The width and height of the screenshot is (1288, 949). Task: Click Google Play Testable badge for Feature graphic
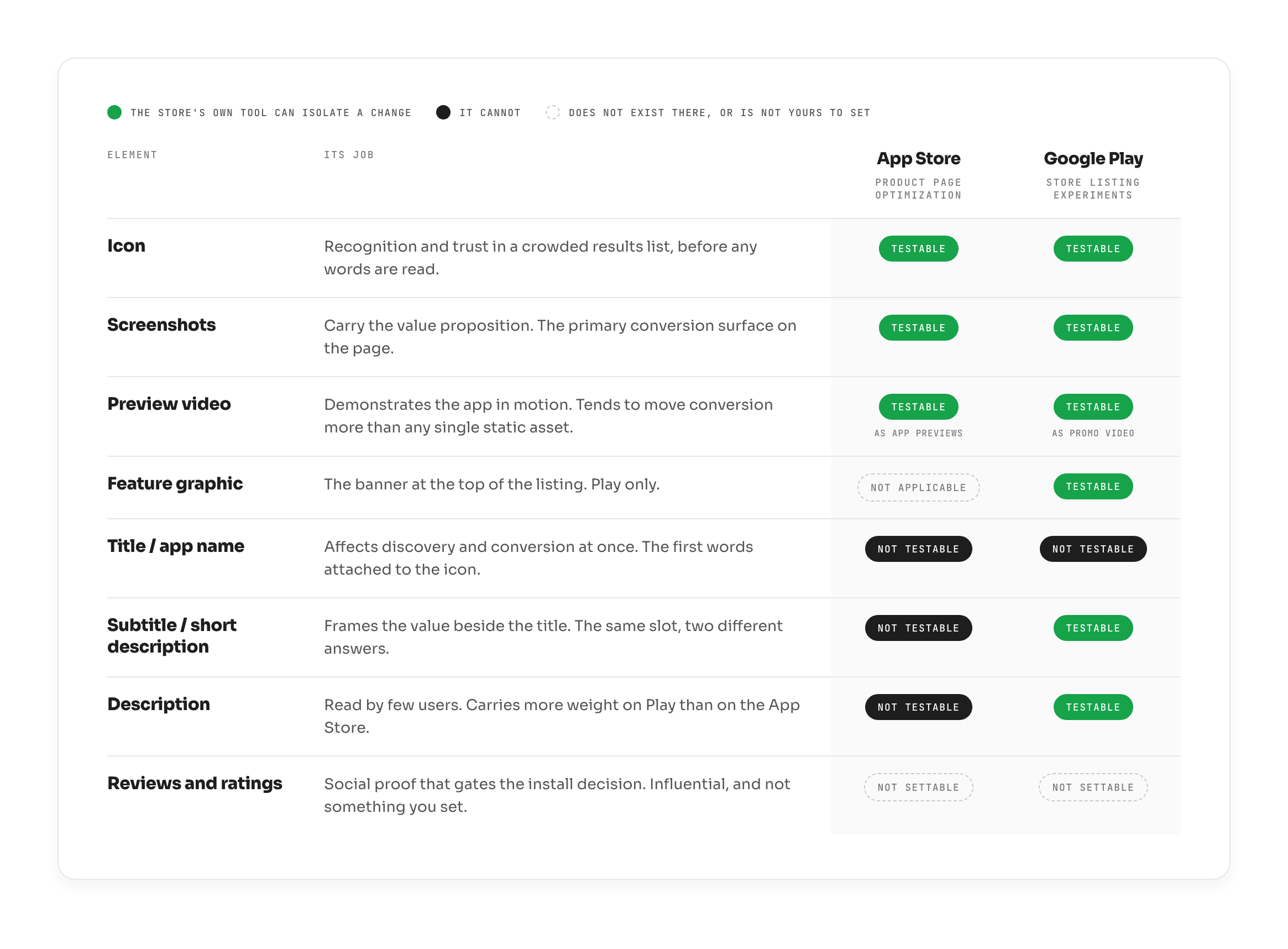tap(1093, 487)
